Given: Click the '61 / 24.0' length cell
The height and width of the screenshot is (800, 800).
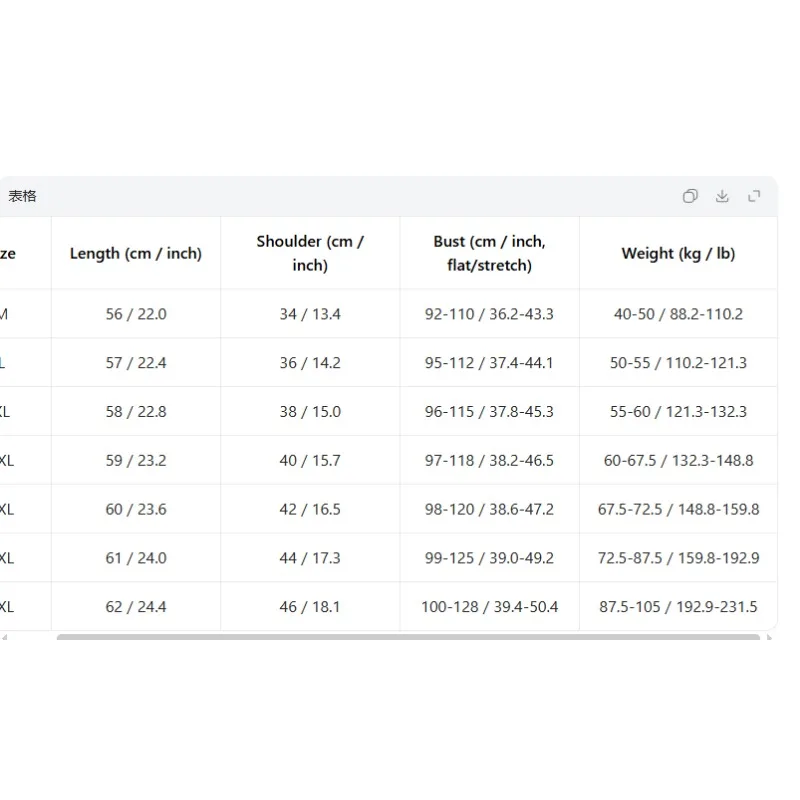Looking at the screenshot, I should pyautogui.click(x=136, y=558).
